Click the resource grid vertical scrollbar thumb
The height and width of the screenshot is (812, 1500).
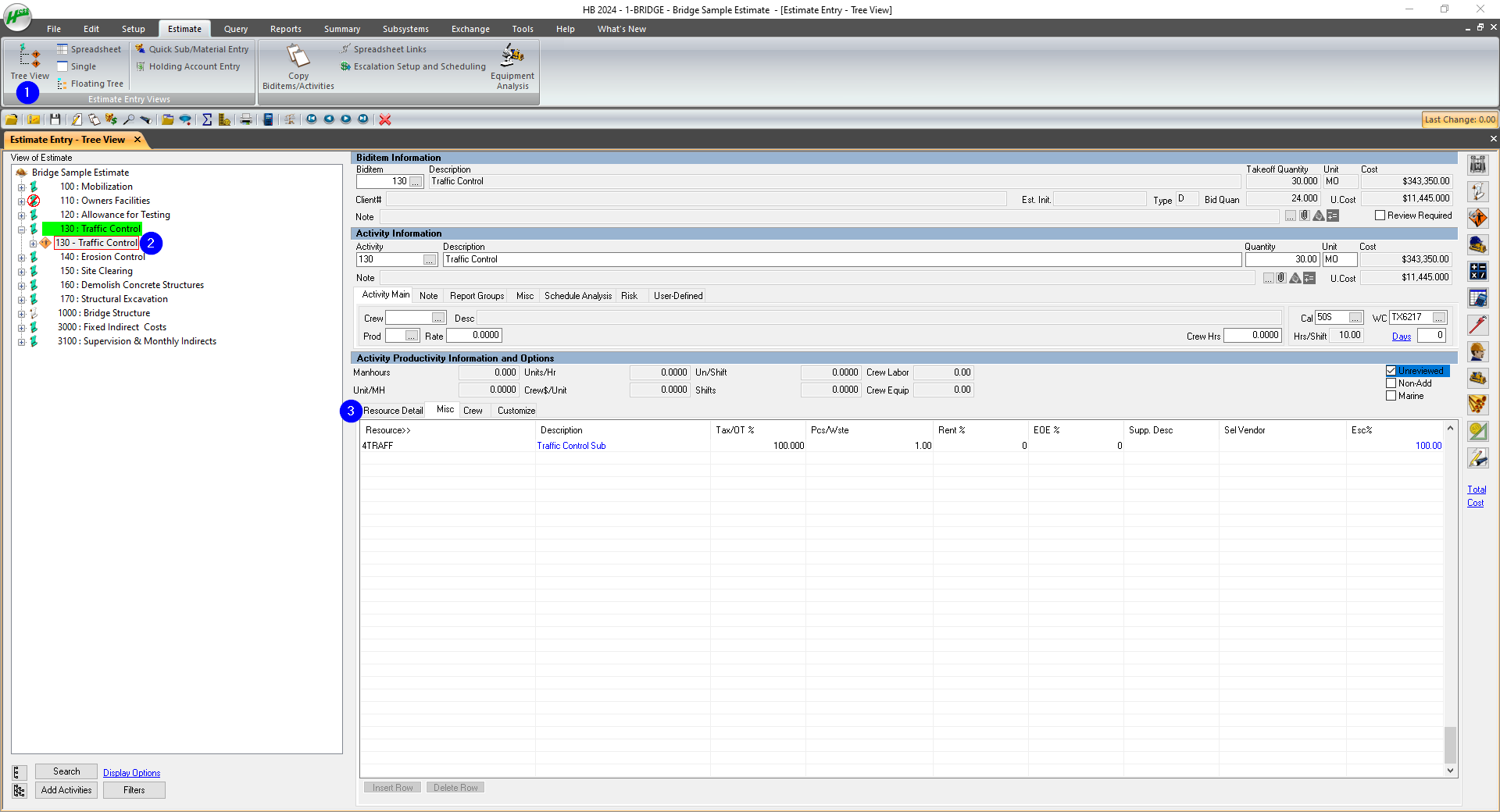tap(1450, 745)
